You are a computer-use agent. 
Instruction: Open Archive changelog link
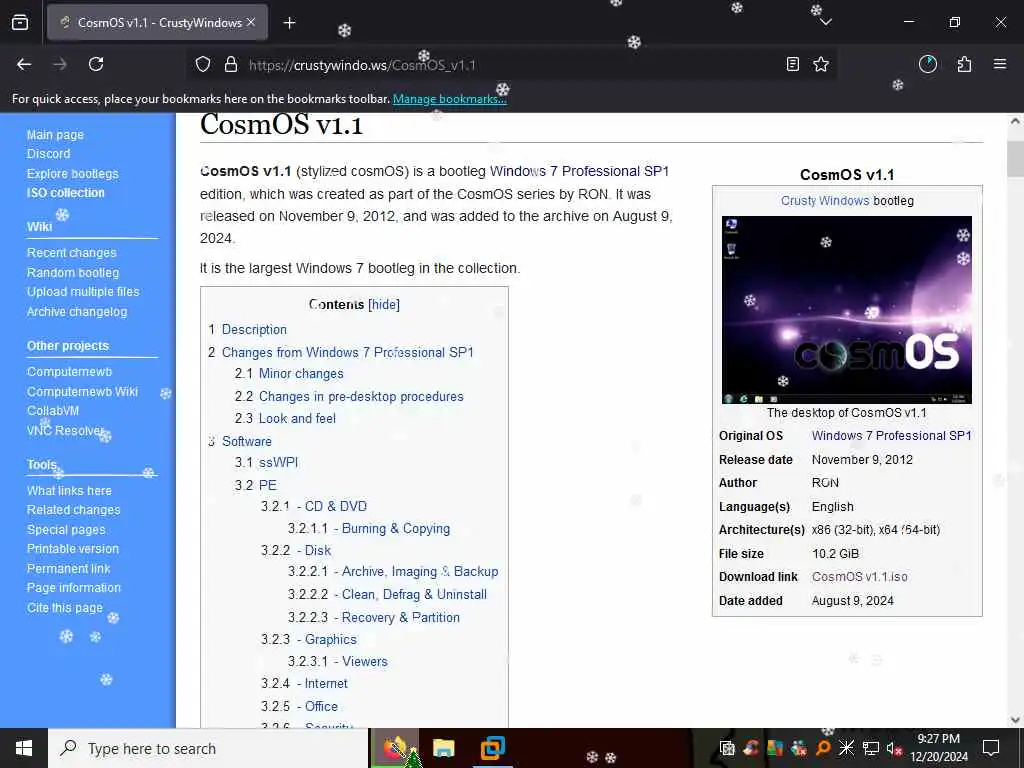[x=77, y=312]
